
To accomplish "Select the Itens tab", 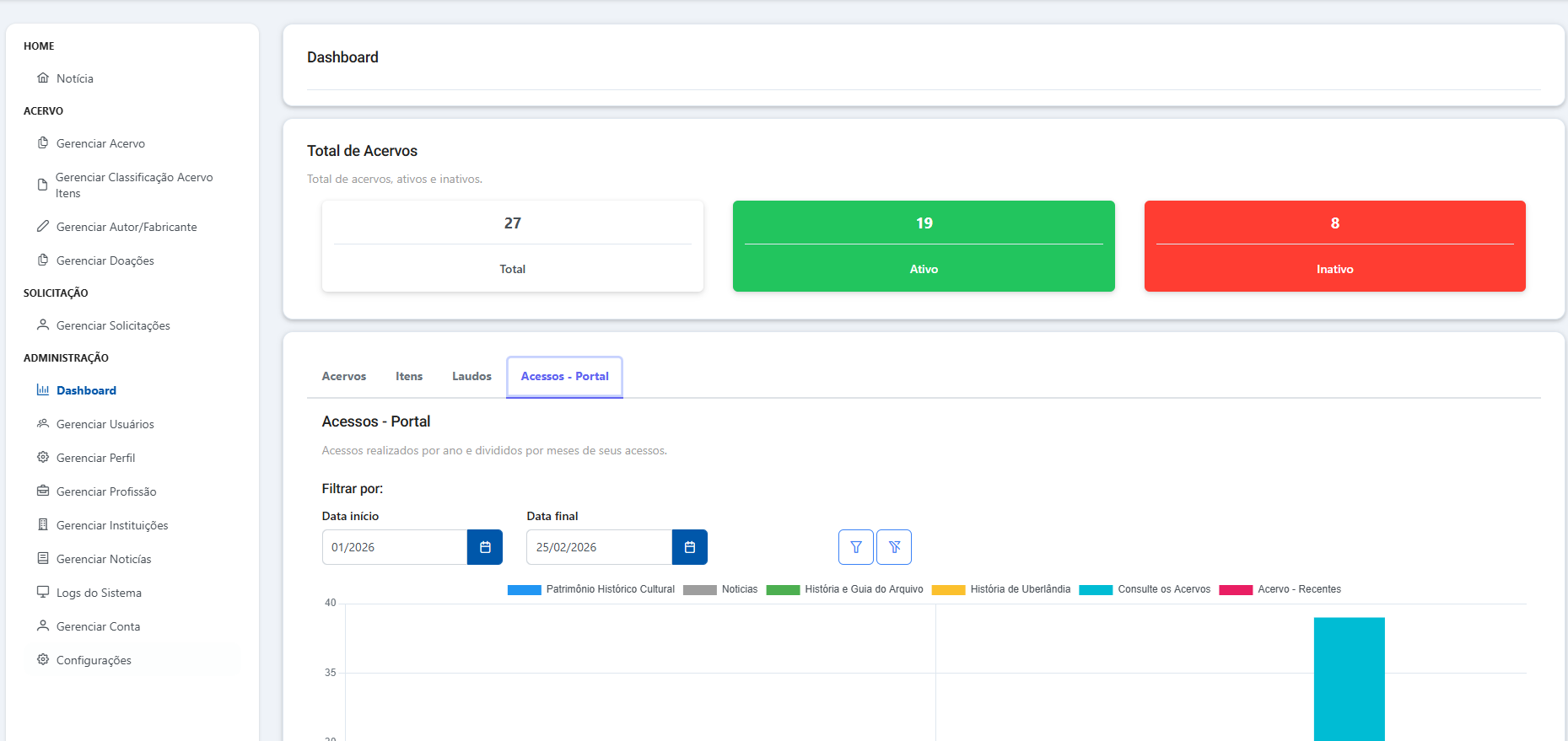I will [409, 377].
